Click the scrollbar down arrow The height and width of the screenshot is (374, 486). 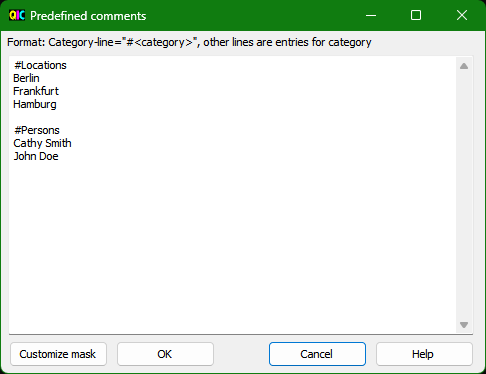click(x=464, y=325)
